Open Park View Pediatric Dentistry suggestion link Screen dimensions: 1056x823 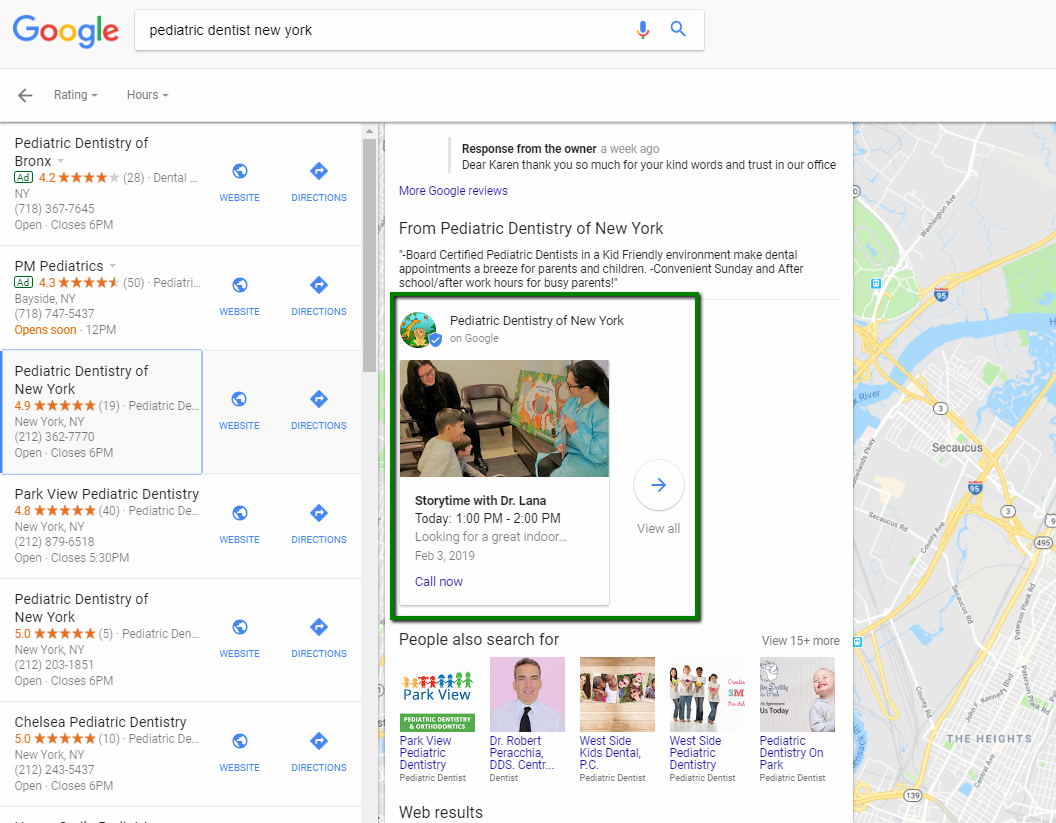point(426,752)
